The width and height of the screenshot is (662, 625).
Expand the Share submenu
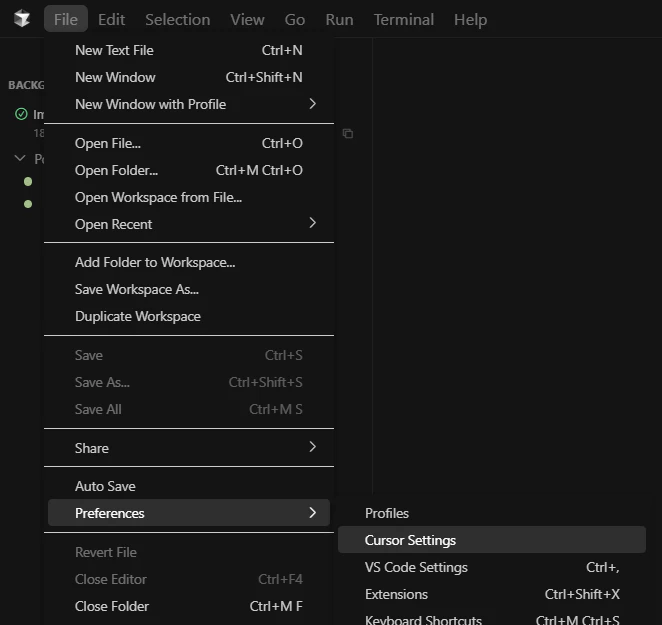coord(189,448)
